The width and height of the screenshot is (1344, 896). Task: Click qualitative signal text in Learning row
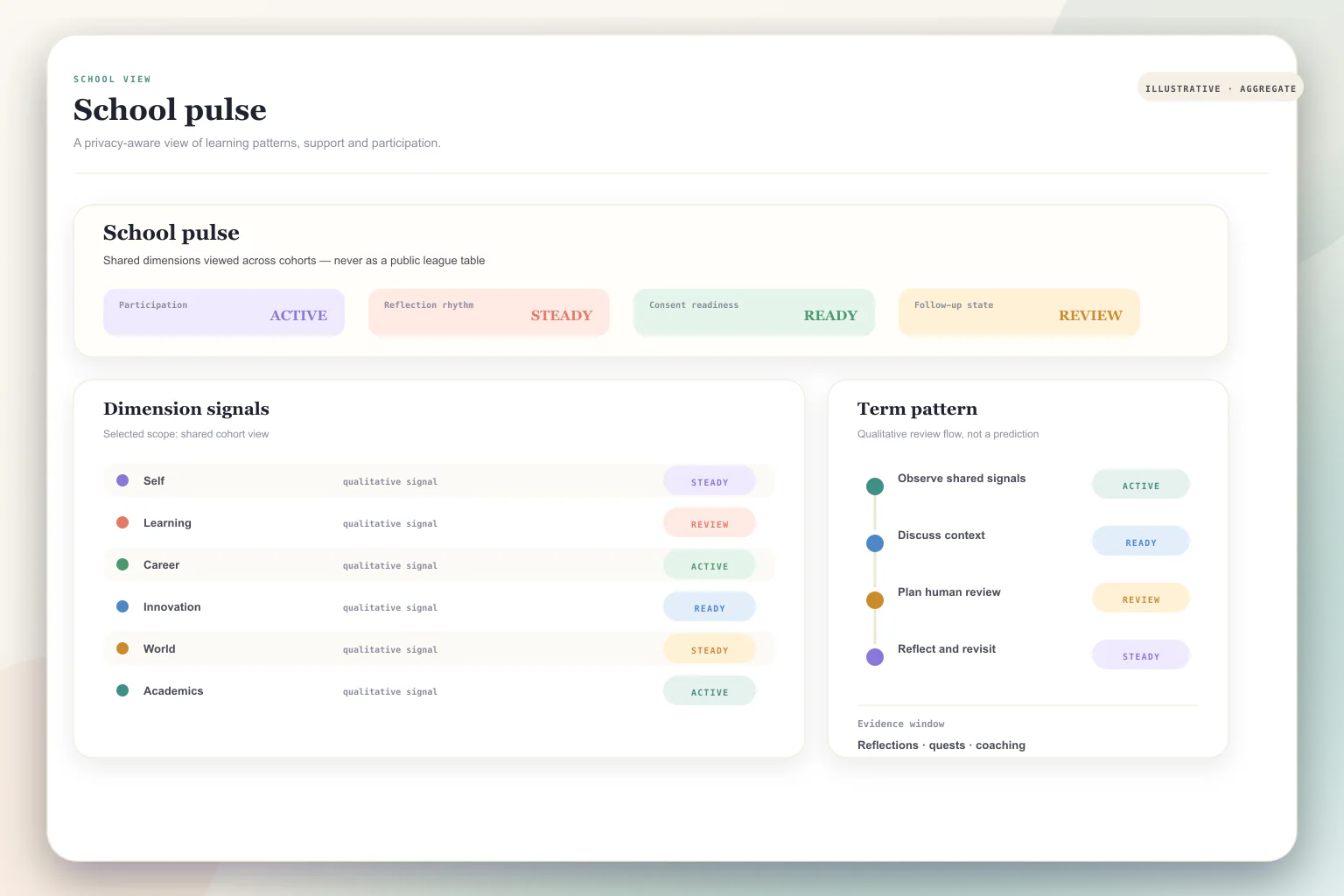[x=390, y=523]
